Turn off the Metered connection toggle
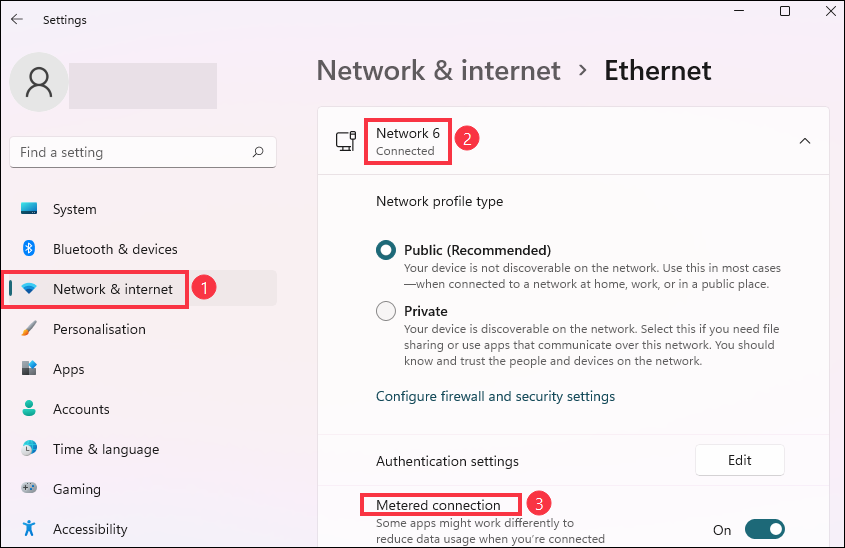Viewport: 845px width, 548px height. (x=764, y=530)
